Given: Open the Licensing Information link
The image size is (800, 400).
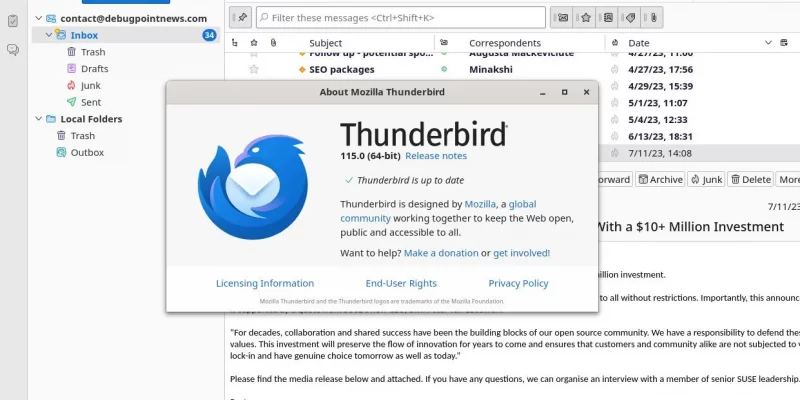Looking at the screenshot, I should click(265, 284).
